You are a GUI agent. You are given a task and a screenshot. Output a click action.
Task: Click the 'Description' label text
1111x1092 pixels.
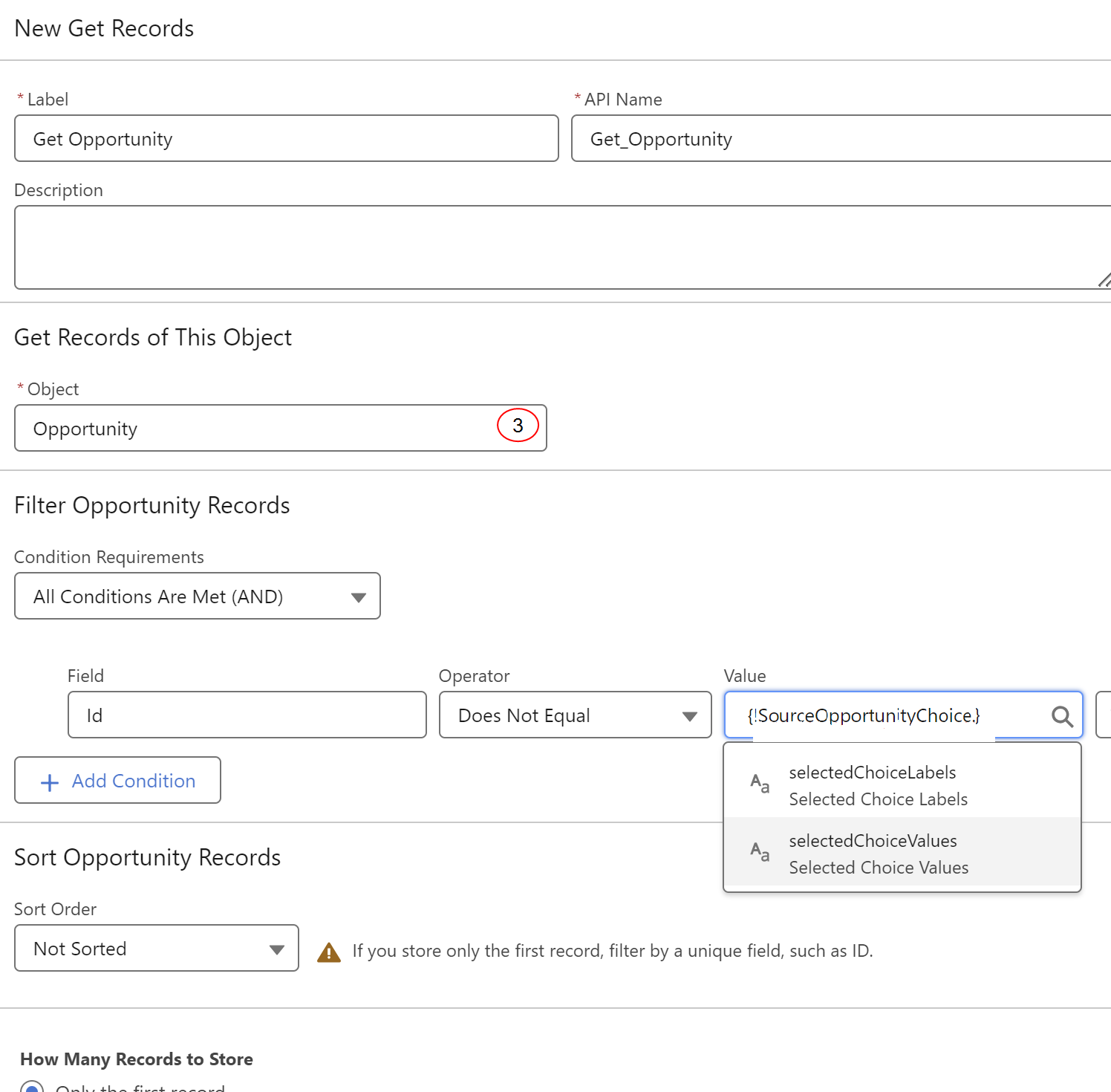pyautogui.click(x=59, y=190)
